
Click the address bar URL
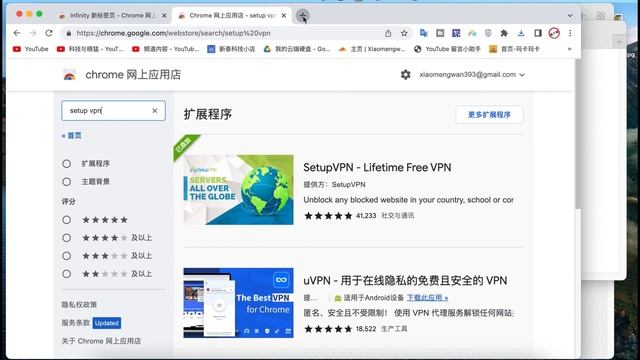[173, 33]
